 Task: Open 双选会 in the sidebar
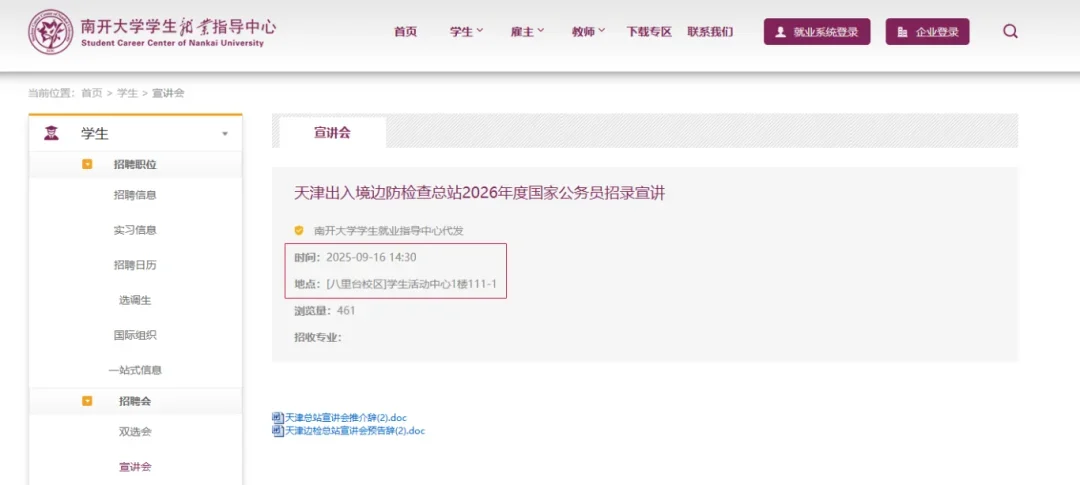point(135,432)
